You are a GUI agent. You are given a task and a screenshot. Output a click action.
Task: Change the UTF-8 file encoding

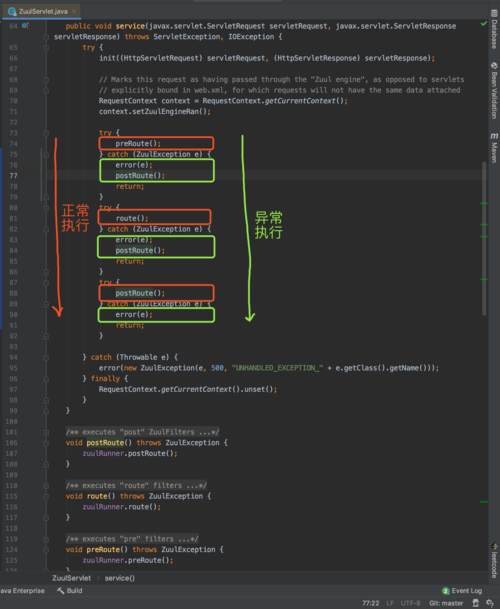(410, 603)
